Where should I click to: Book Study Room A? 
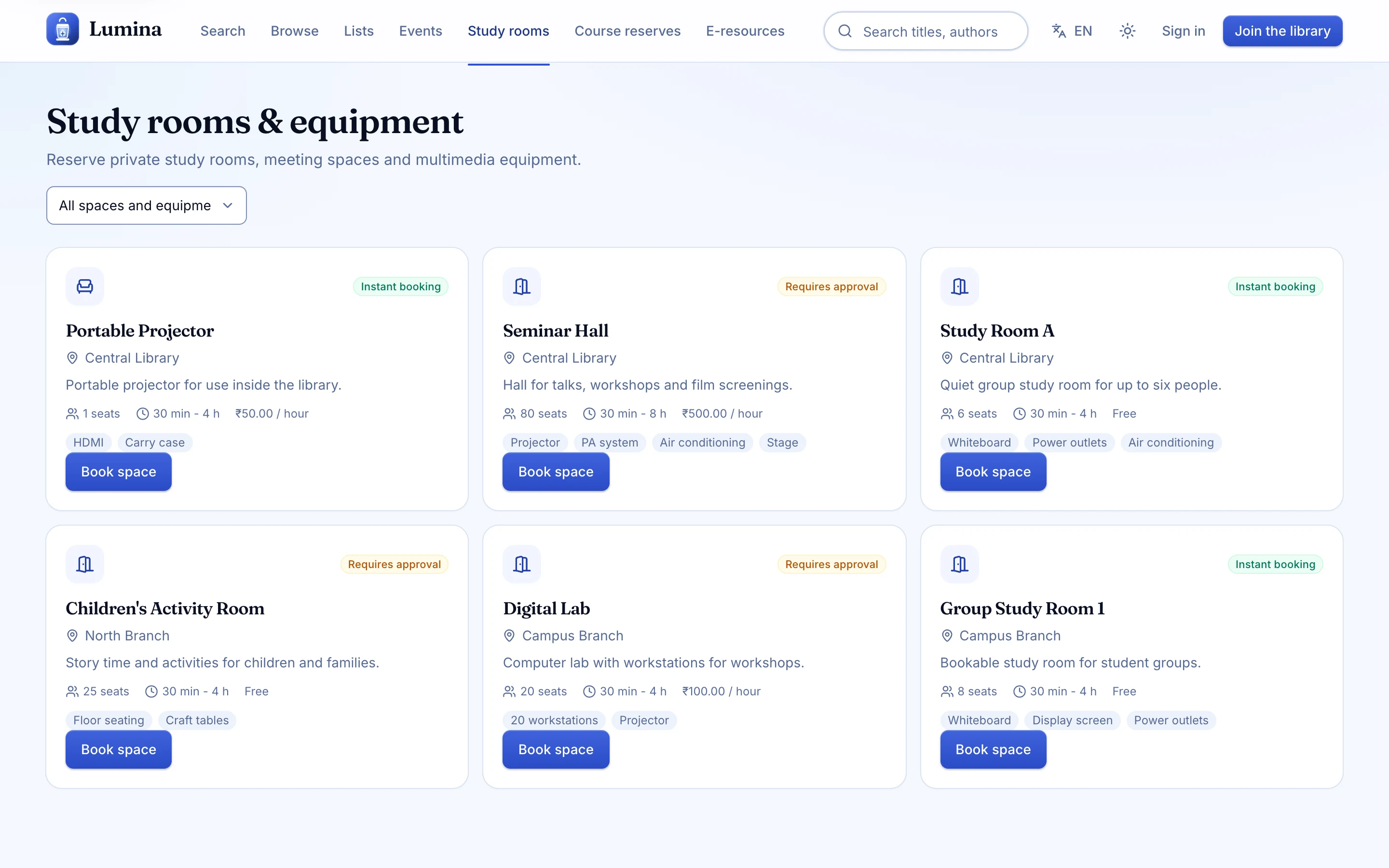(x=993, y=472)
